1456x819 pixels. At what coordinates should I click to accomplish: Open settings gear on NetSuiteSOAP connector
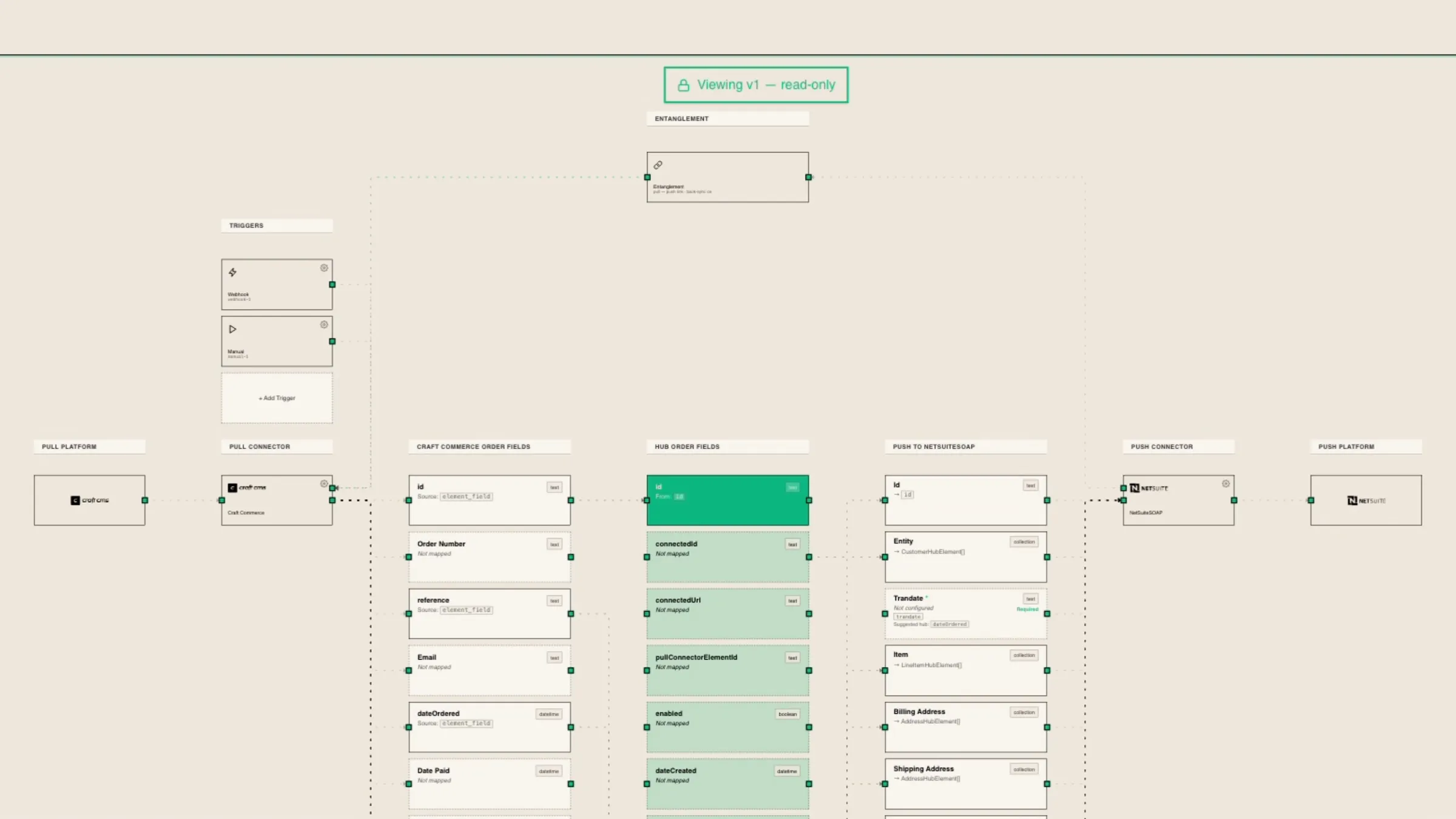tap(1225, 484)
